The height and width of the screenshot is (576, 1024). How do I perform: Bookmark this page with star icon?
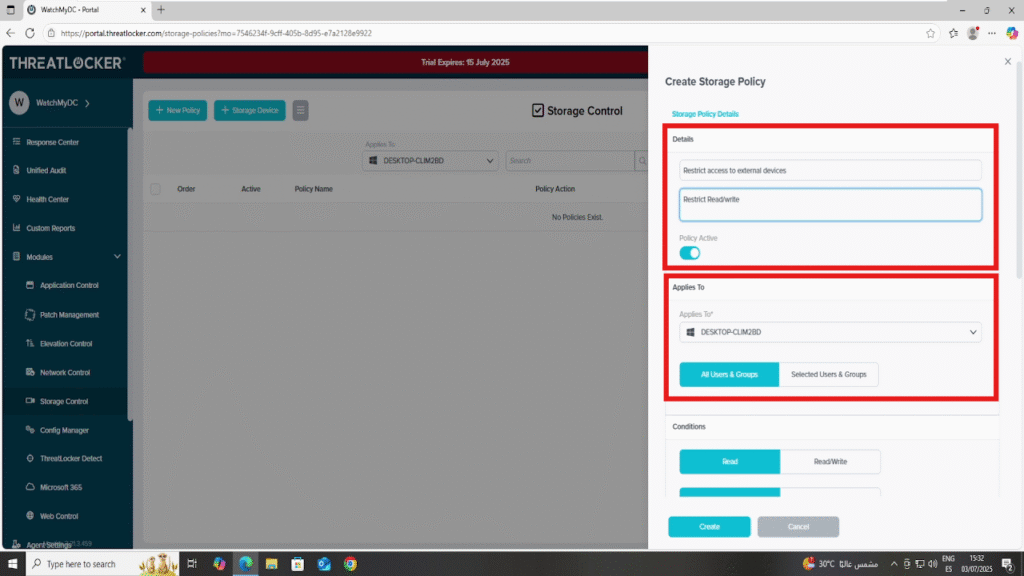tap(931, 33)
